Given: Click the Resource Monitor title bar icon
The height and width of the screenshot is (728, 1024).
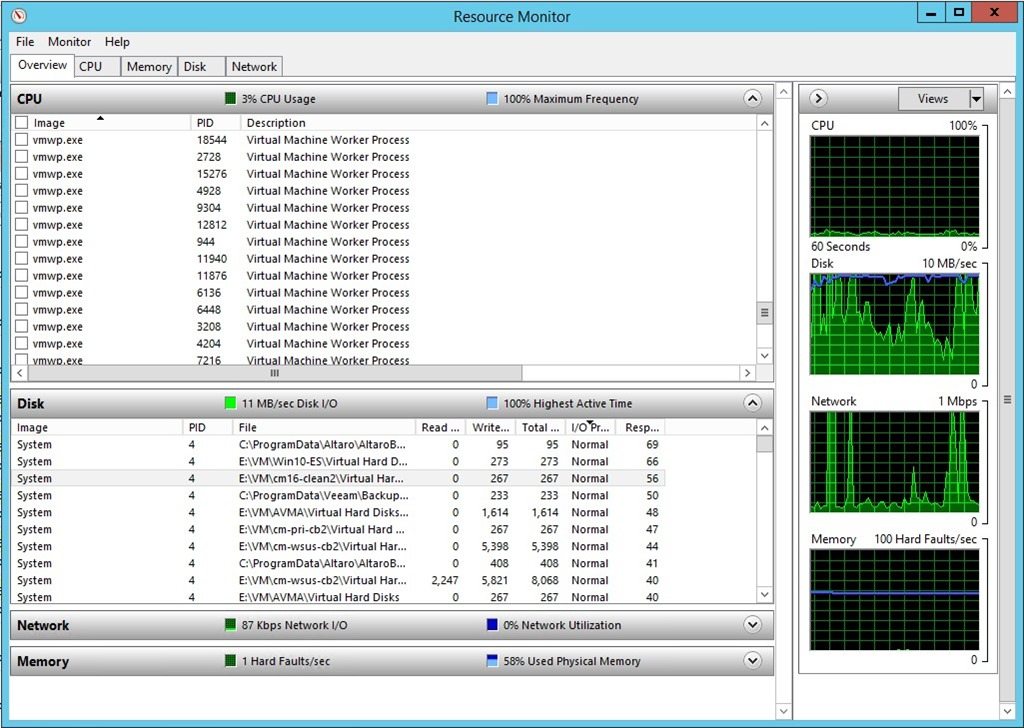Looking at the screenshot, I should pyautogui.click(x=19, y=14).
